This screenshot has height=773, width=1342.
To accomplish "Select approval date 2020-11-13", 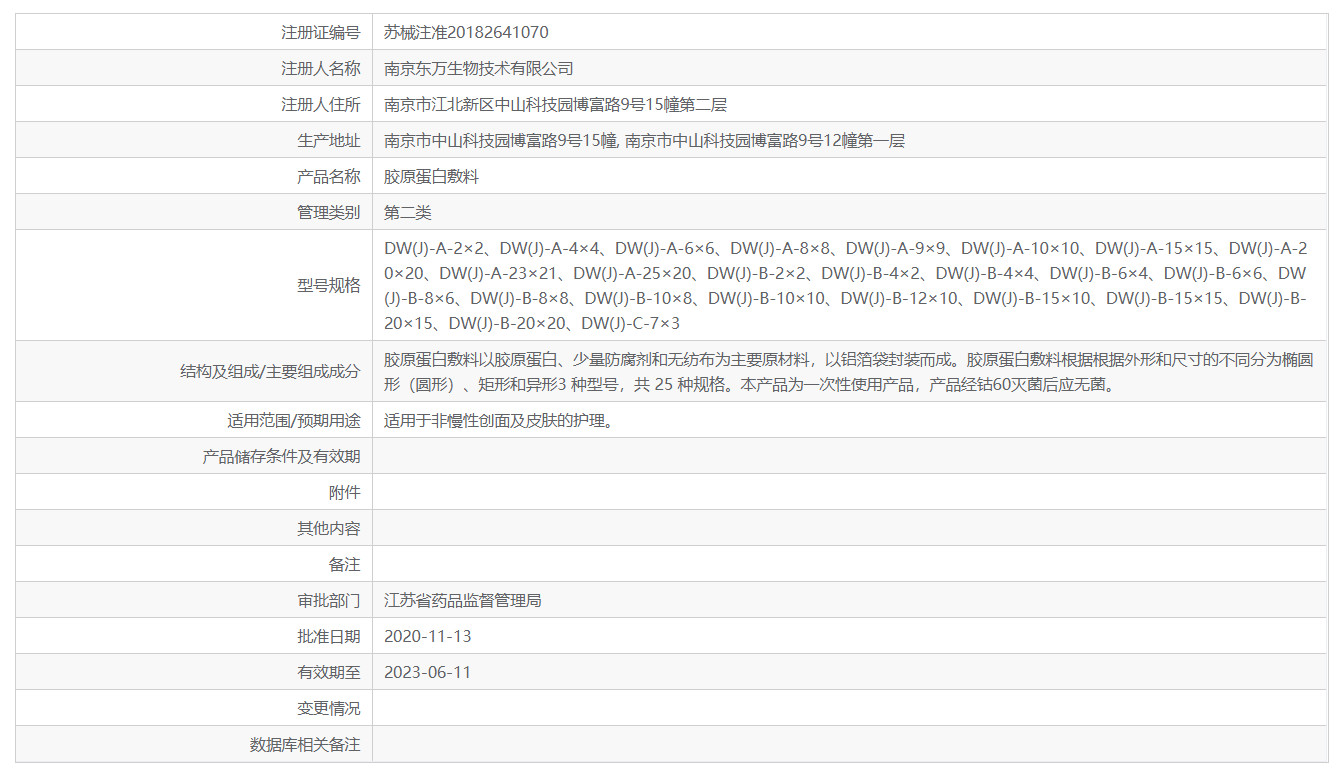I will (x=427, y=636).
